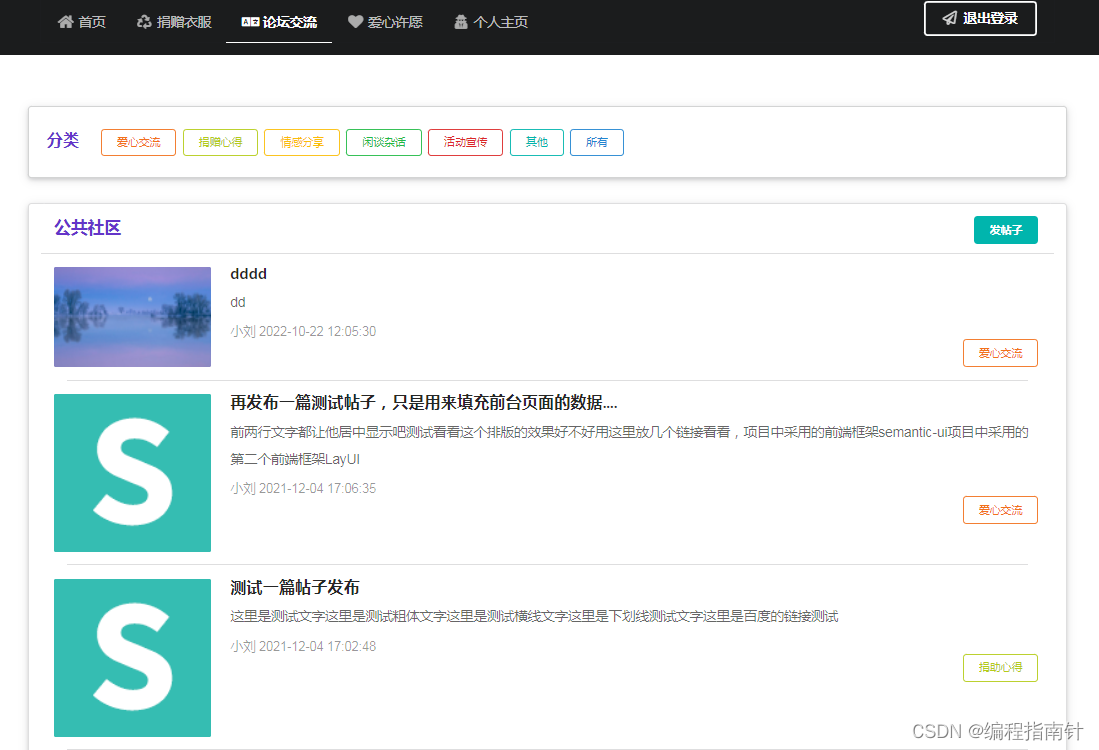Viewport: 1099px width, 750px height.
Task: Open thumbnail of 再发布一篇测试帖子 post
Action: click(132, 473)
